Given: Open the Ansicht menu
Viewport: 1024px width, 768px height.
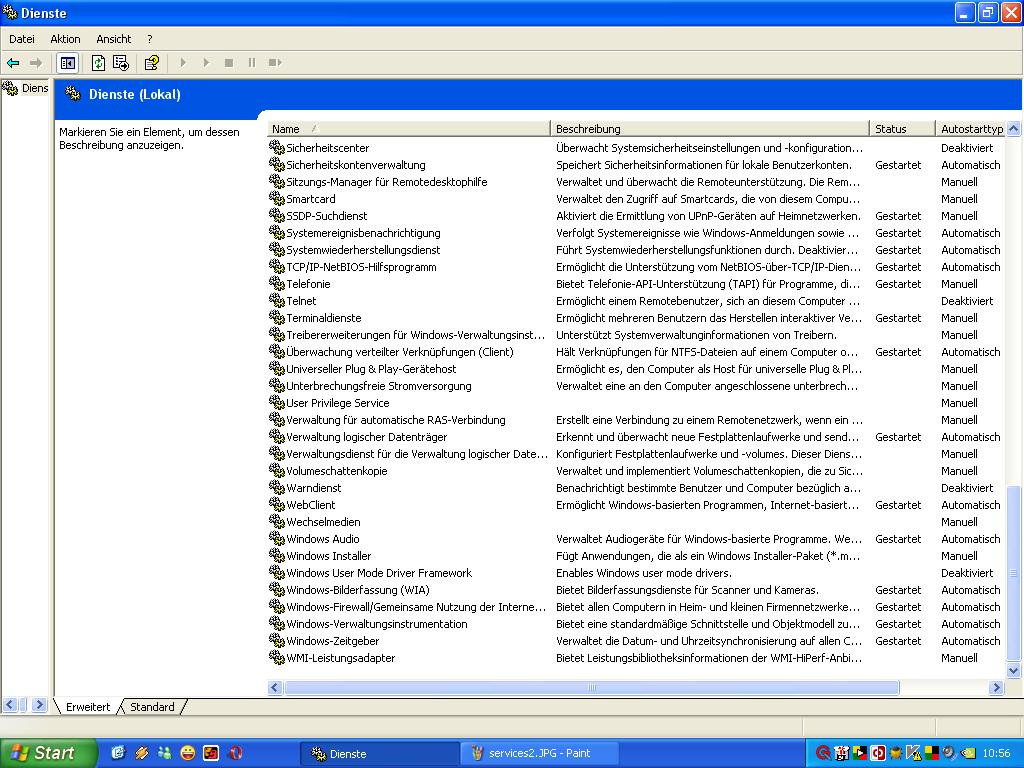Looking at the screenshot, I should tap(114, 39).
